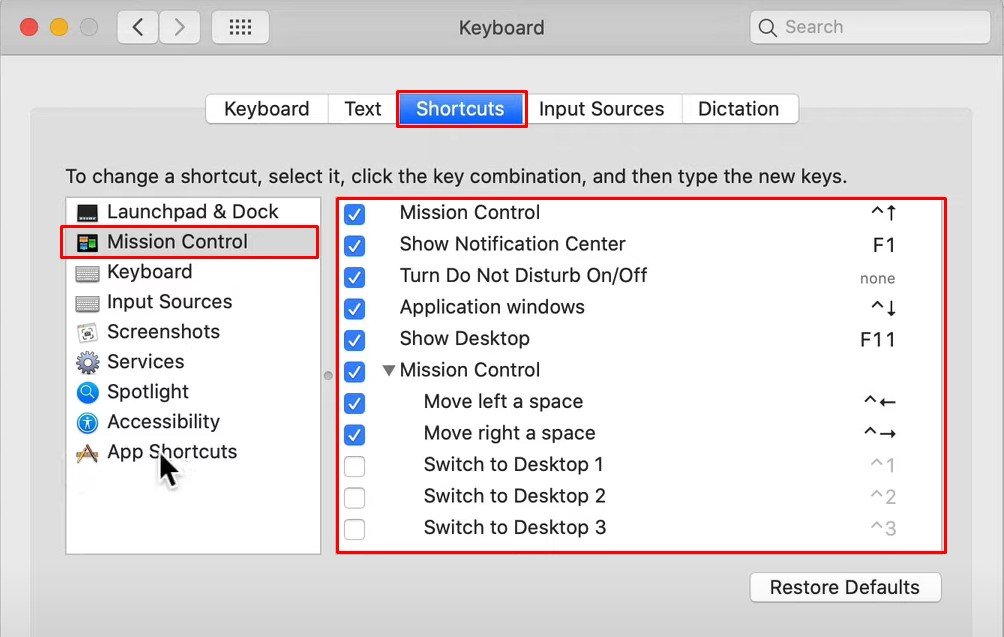Click the Launchpad & Dock category icon
Screen dimensions: 1004x637
tap(88, 212)
